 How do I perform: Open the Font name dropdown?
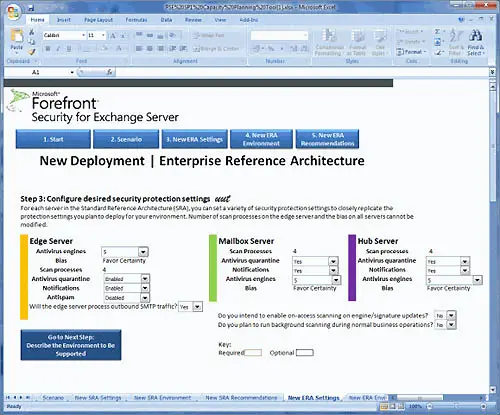(83, 35)
